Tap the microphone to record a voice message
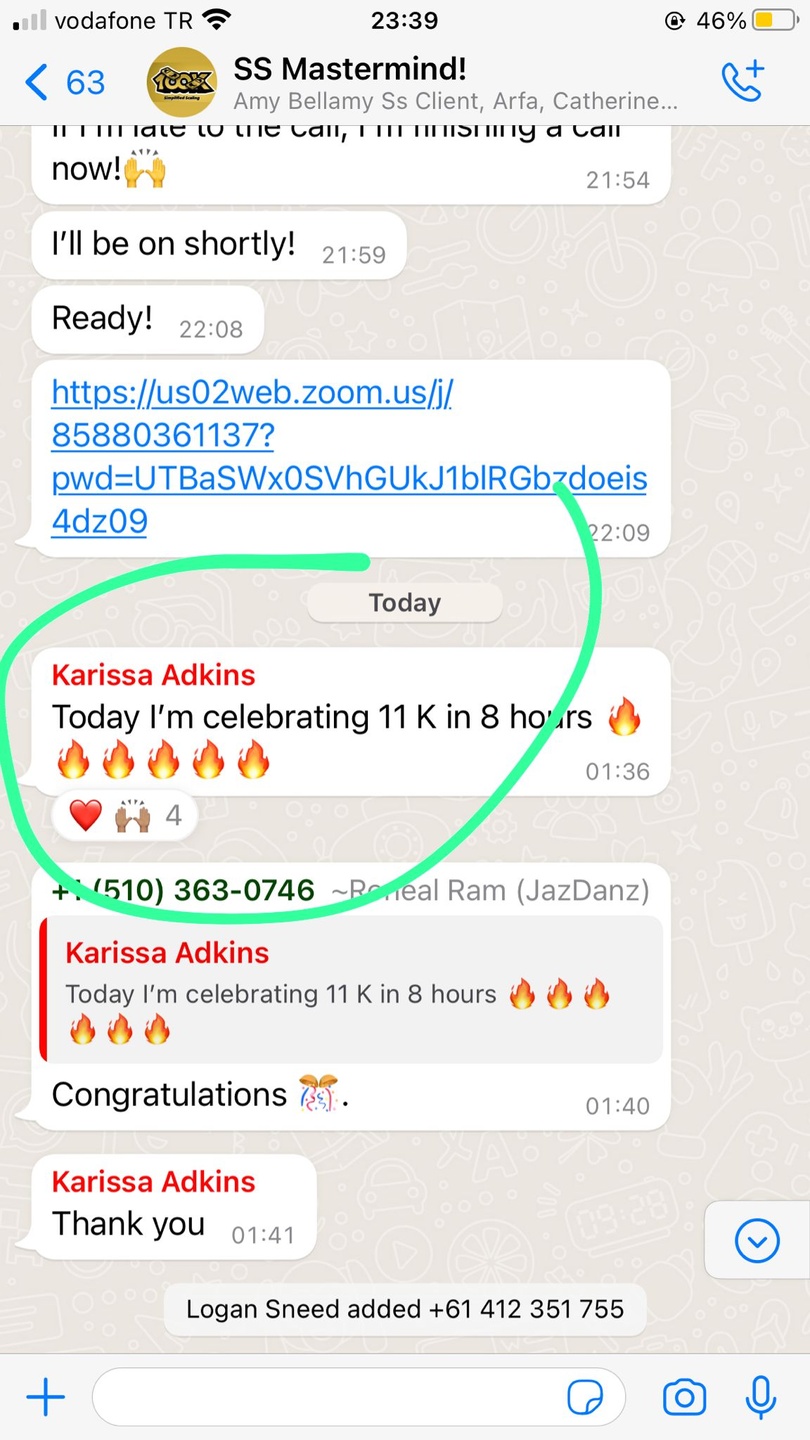810x1440 pixels. [x=761, y=1397]
